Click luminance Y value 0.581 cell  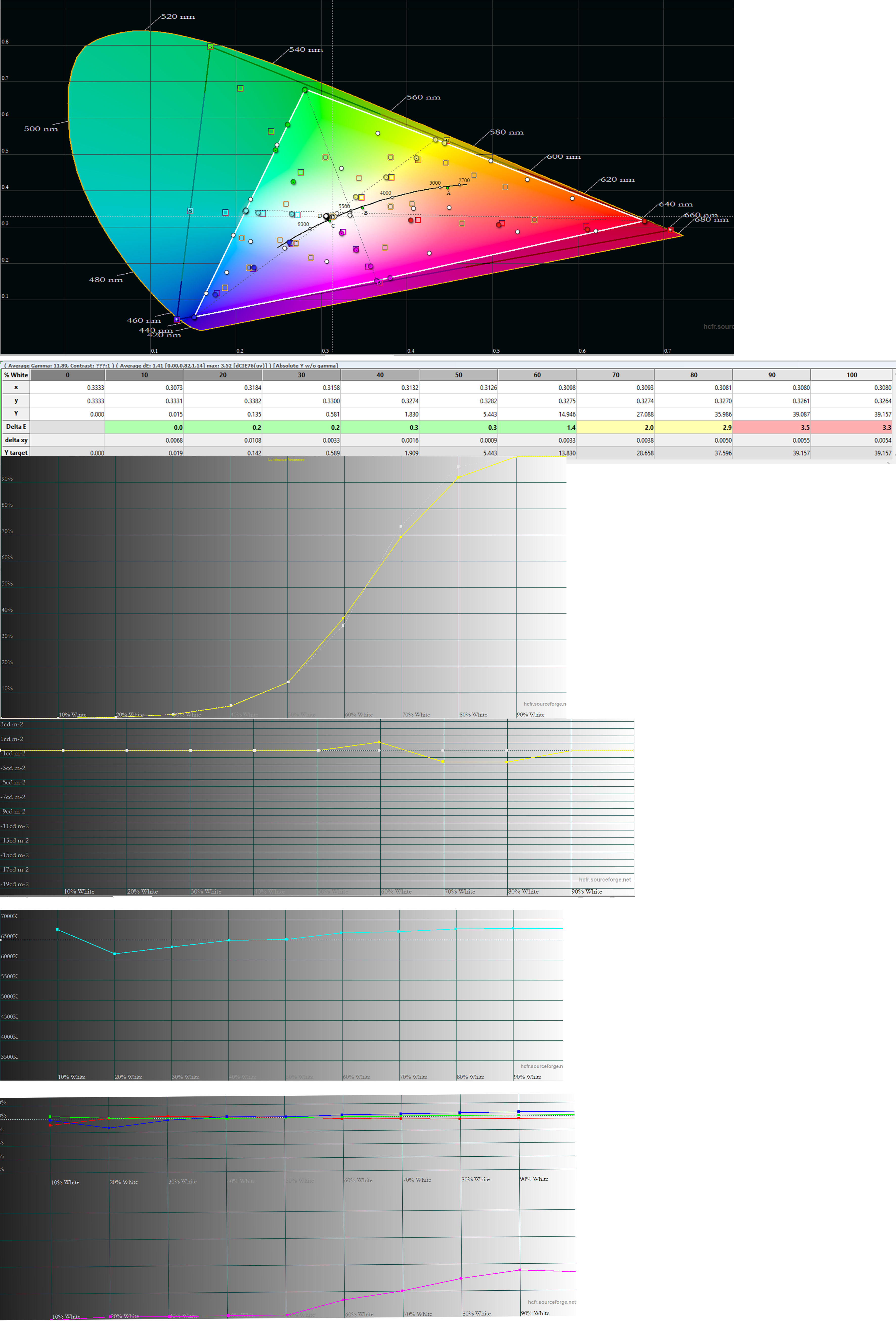click(x=301, y=414)
